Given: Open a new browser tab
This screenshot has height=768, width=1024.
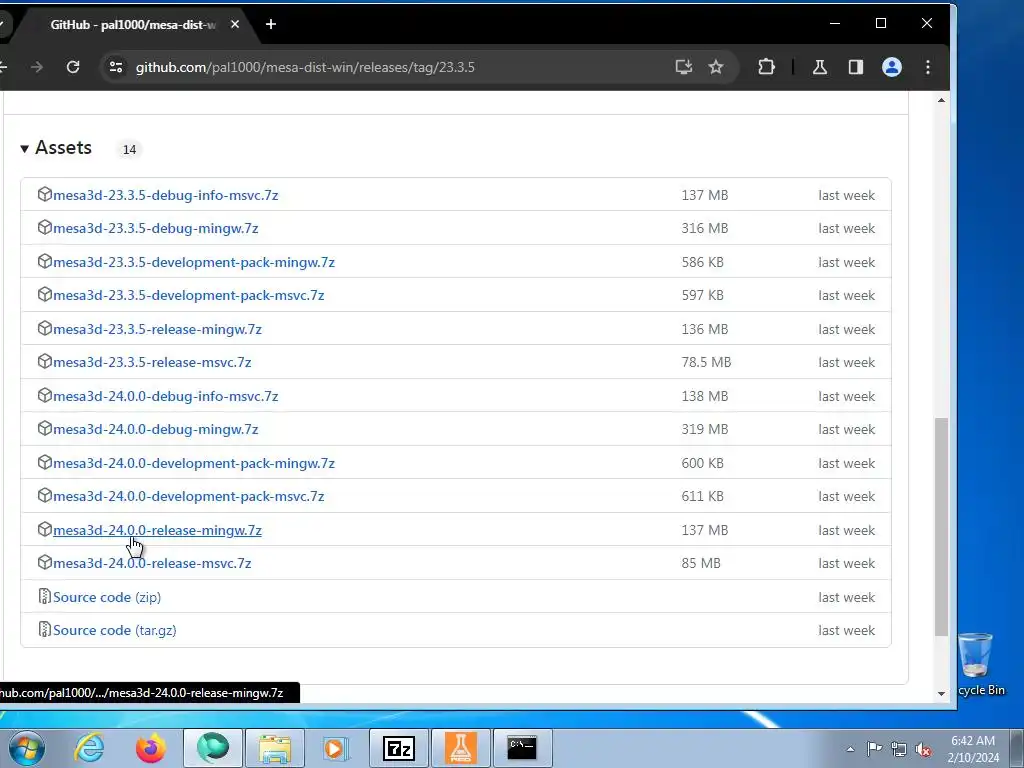Looking at the screenshot, I should tap(270, 24).
